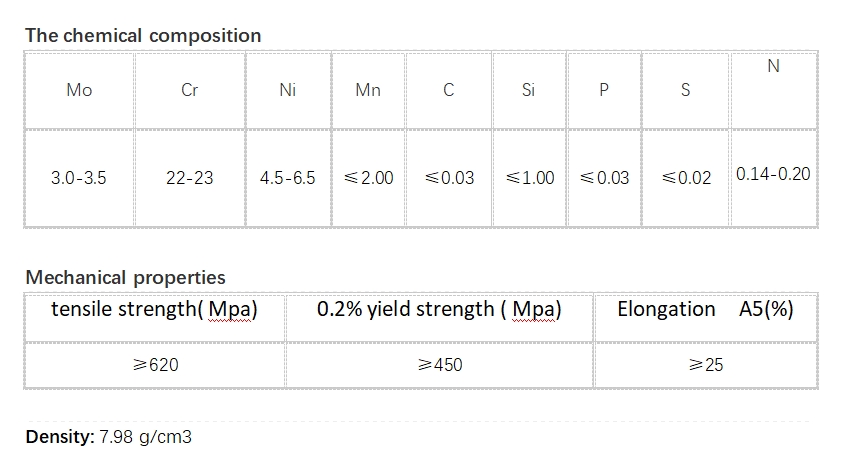Select the ≤0.02 sulfur value cell
Image resolution: width=857 pixels, height=468 pixels.
pyautogui.click(x=685, y=178)
